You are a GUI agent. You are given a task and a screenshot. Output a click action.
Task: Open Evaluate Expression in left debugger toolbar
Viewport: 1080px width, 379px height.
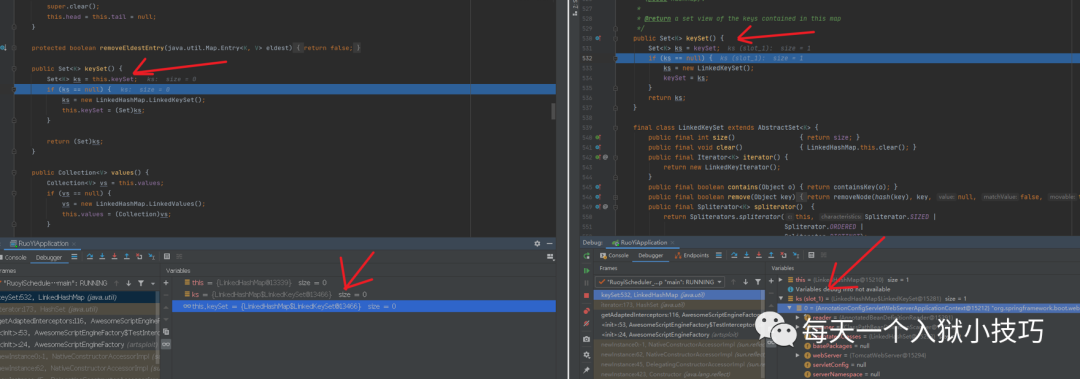click(x=167, y=256)
